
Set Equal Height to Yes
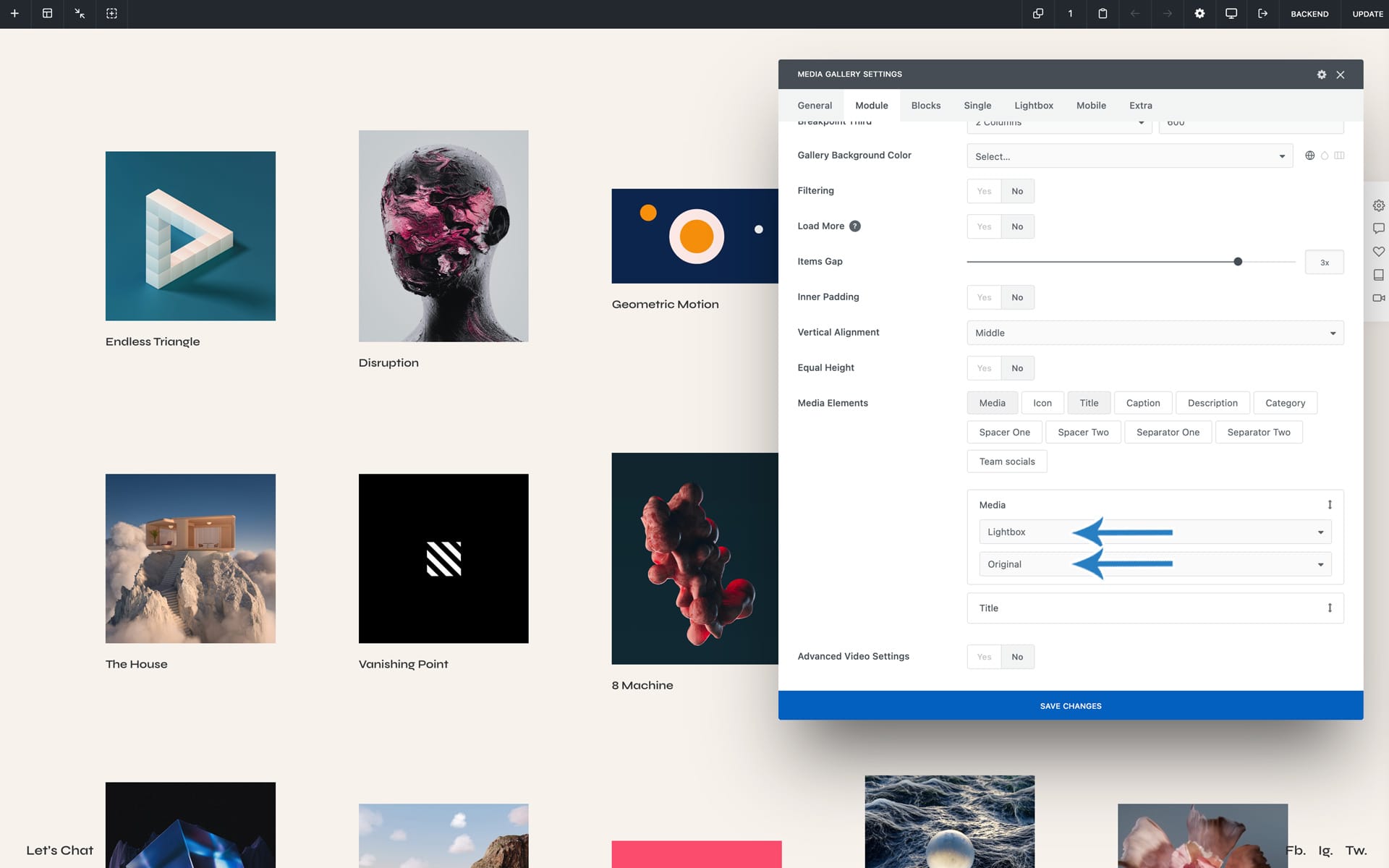(x=984, y=368)
